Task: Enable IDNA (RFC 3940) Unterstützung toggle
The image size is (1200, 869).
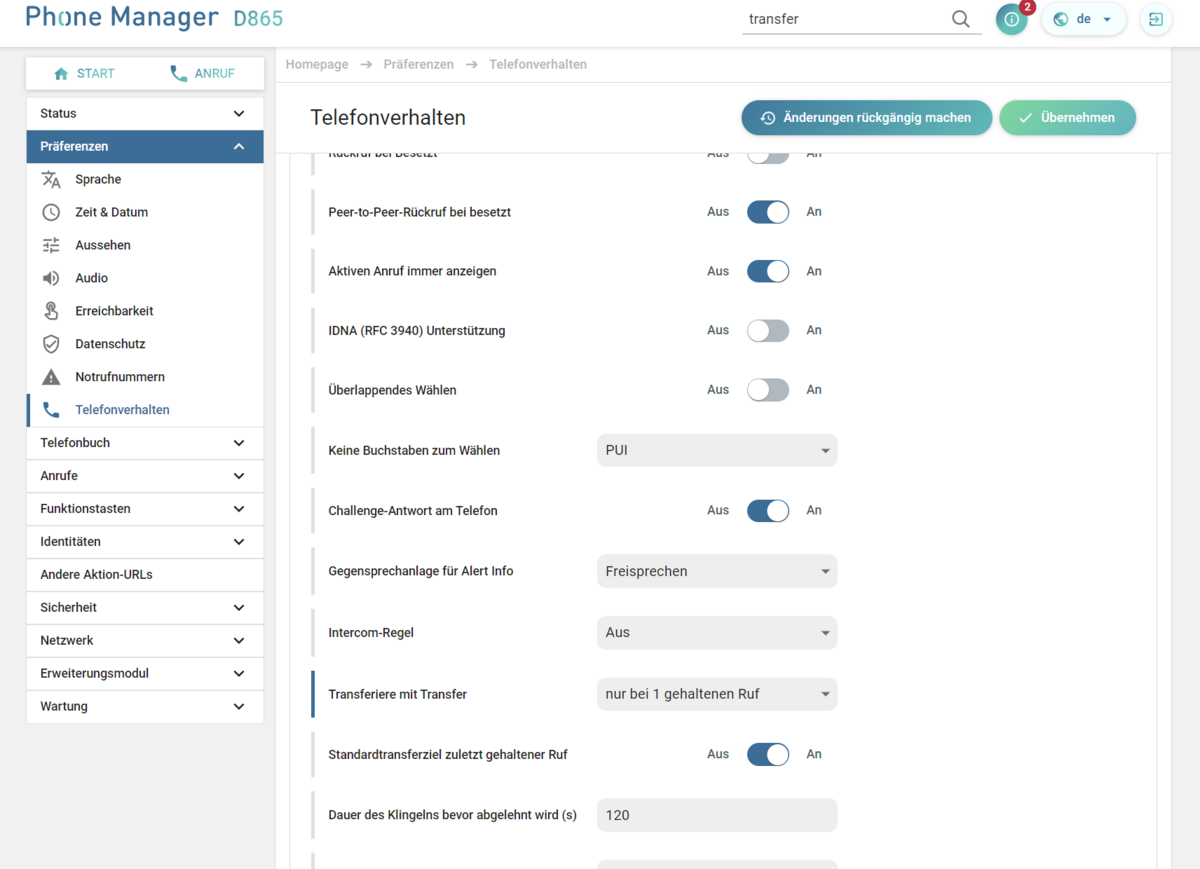Action: [x=768, y=331]
